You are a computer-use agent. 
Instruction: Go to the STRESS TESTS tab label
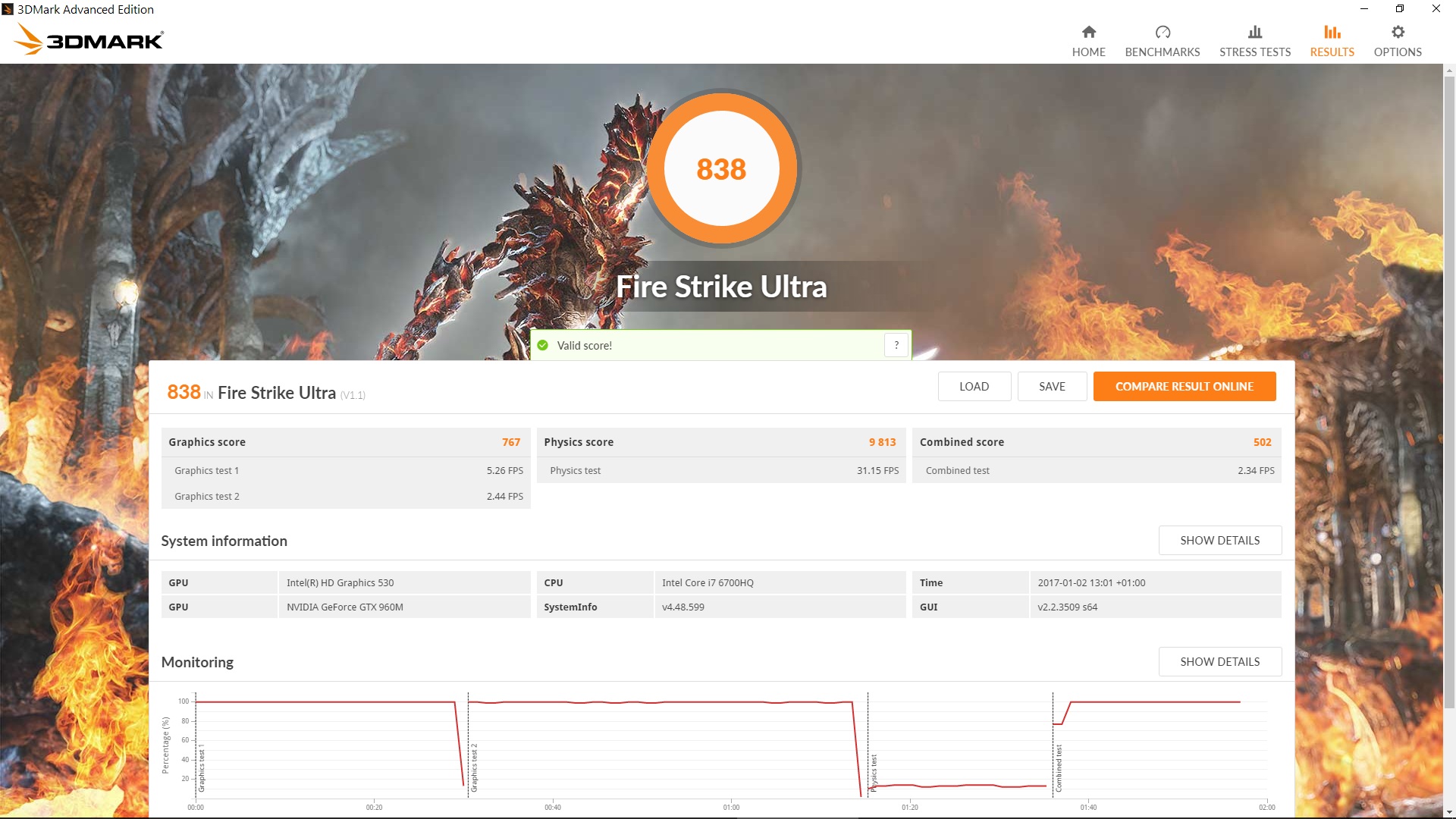(x=1255, y=52)
